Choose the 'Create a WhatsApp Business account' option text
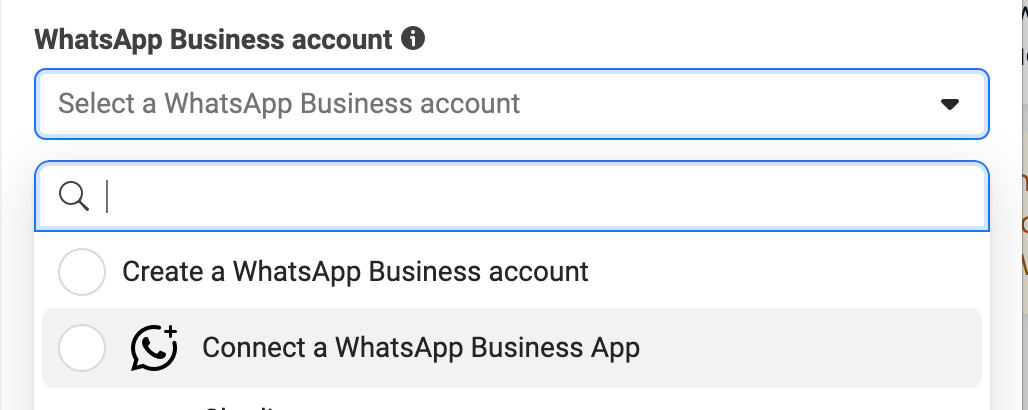Image resolution: width=1028 pixels, height=410 pixels. pyautogui.click(x=355, y=271)
